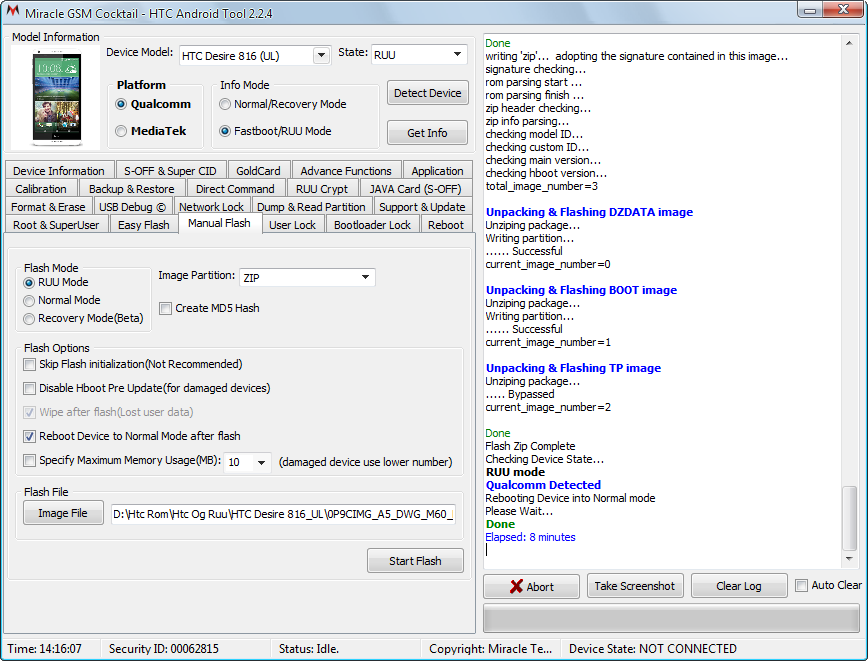Select RUU Mode flash mode
868x661 pixels.
pos(29,283)
